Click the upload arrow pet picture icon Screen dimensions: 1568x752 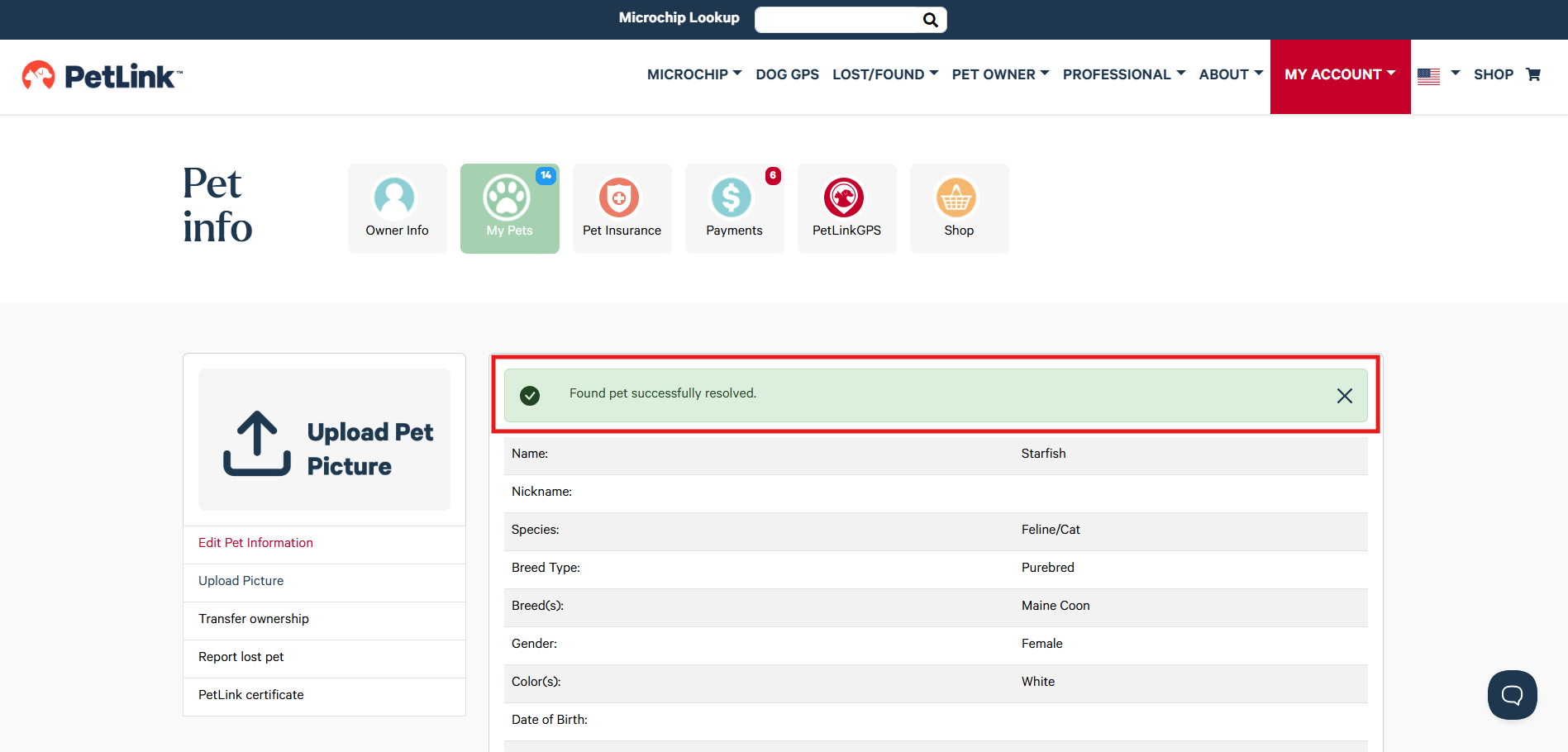[x=257, y=444]
